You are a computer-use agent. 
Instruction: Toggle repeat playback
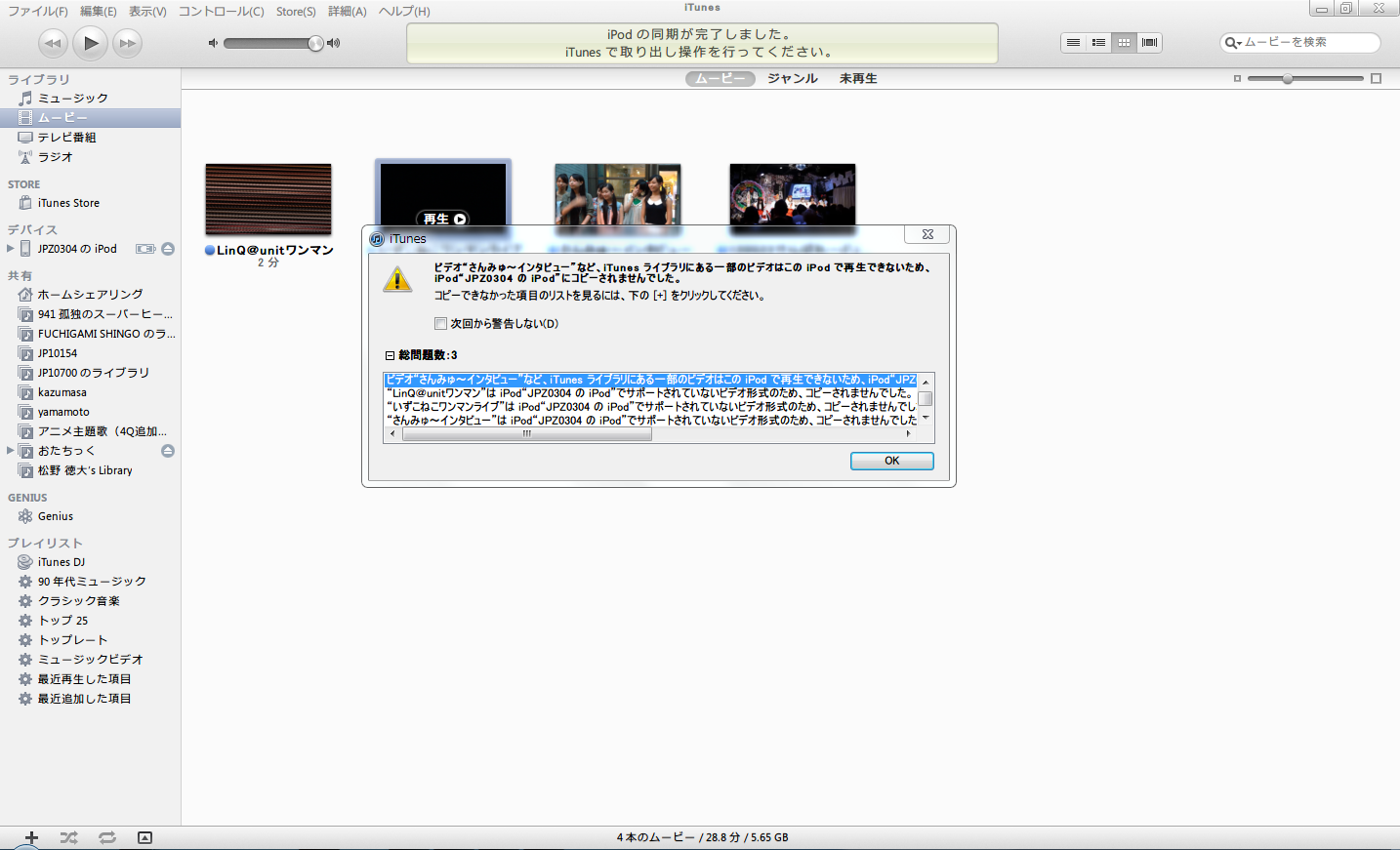(x=107, y=837)
